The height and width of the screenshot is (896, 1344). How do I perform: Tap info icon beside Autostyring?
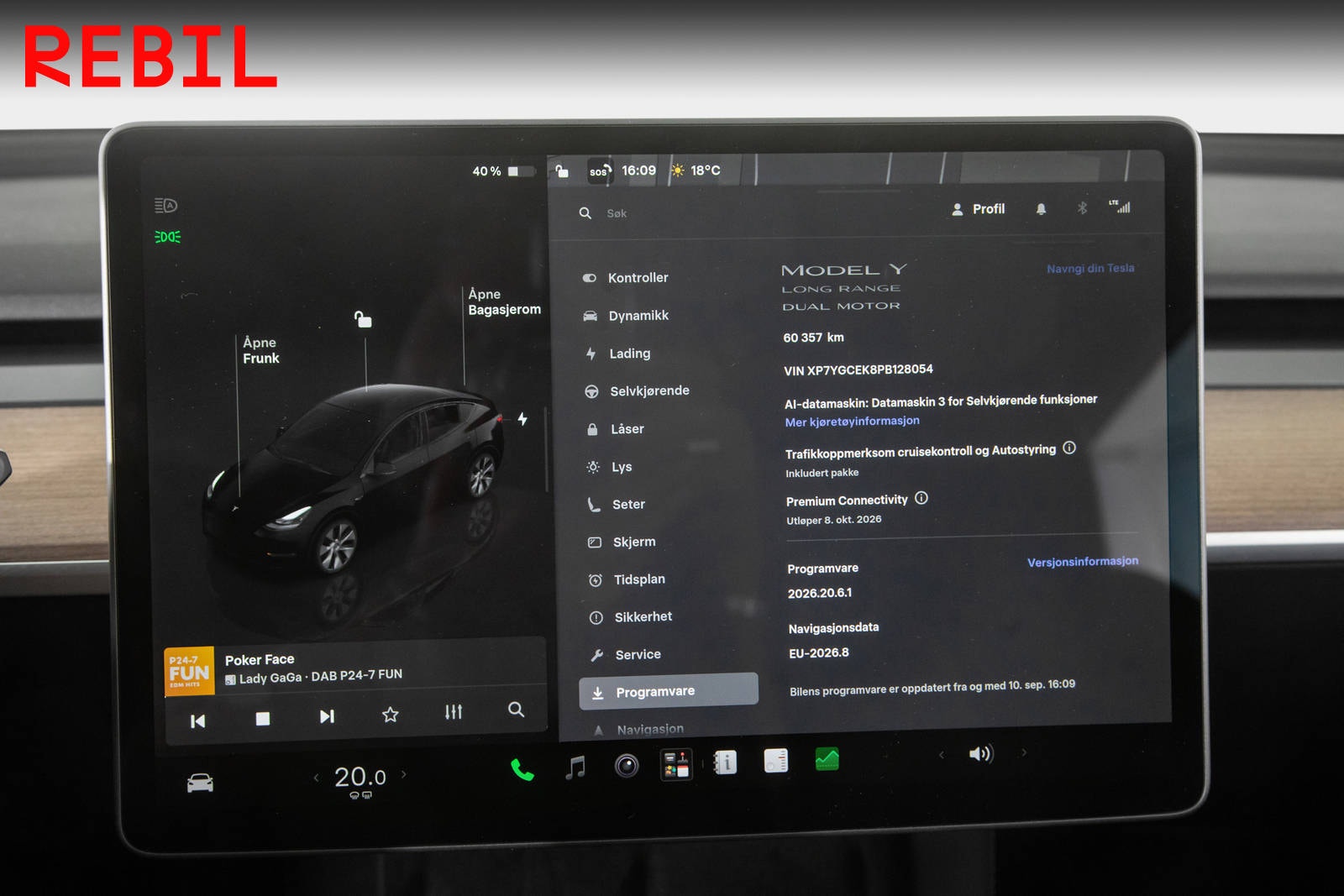(1069, 448)
